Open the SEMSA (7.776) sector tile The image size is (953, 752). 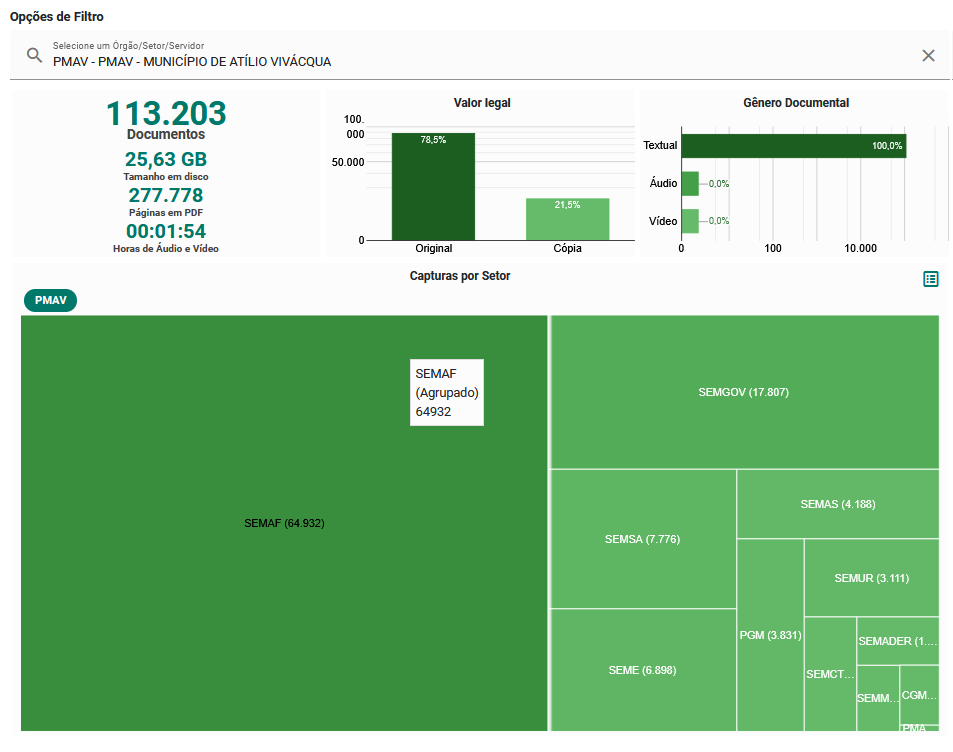(642, 539)
